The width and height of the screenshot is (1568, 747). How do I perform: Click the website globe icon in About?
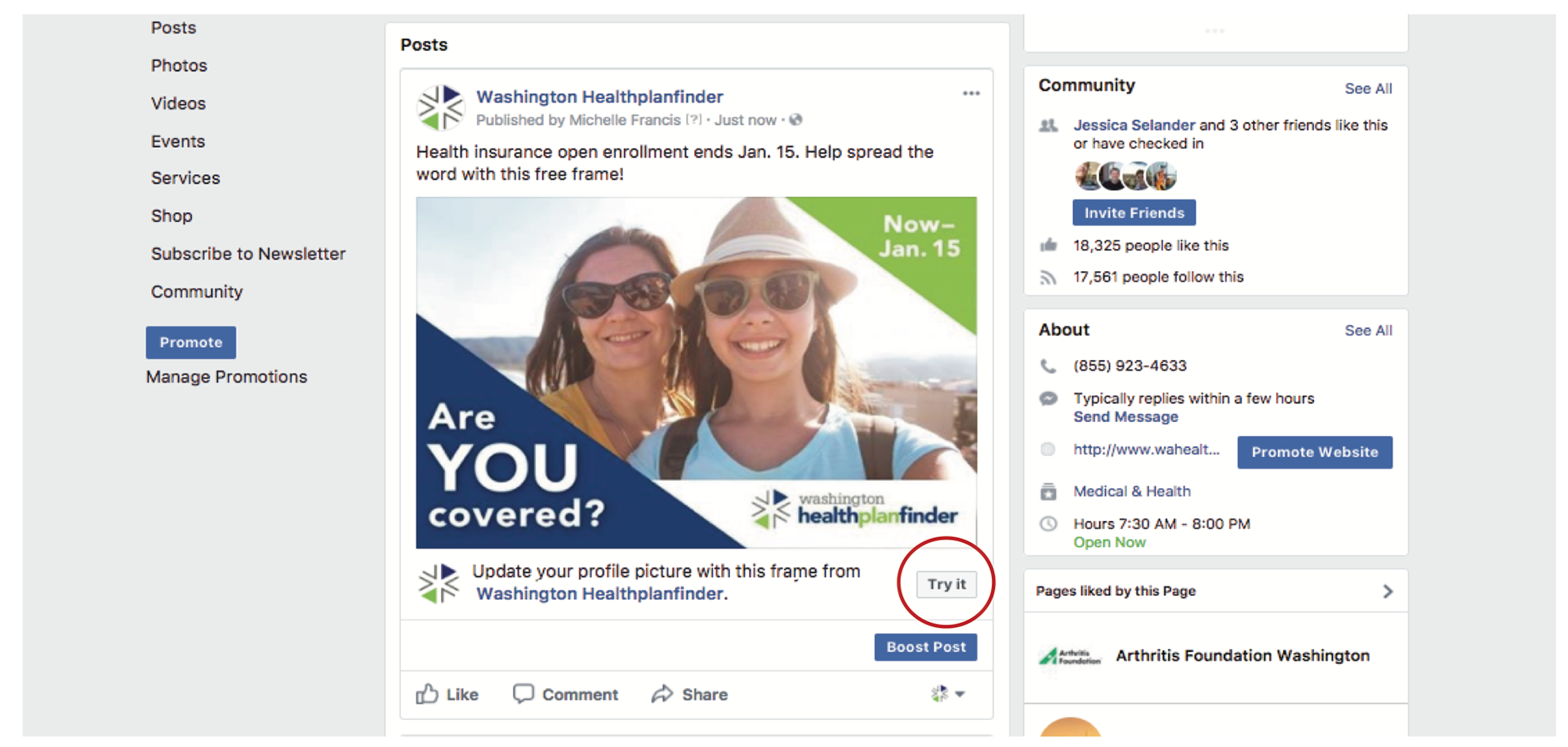[1049, 450]
